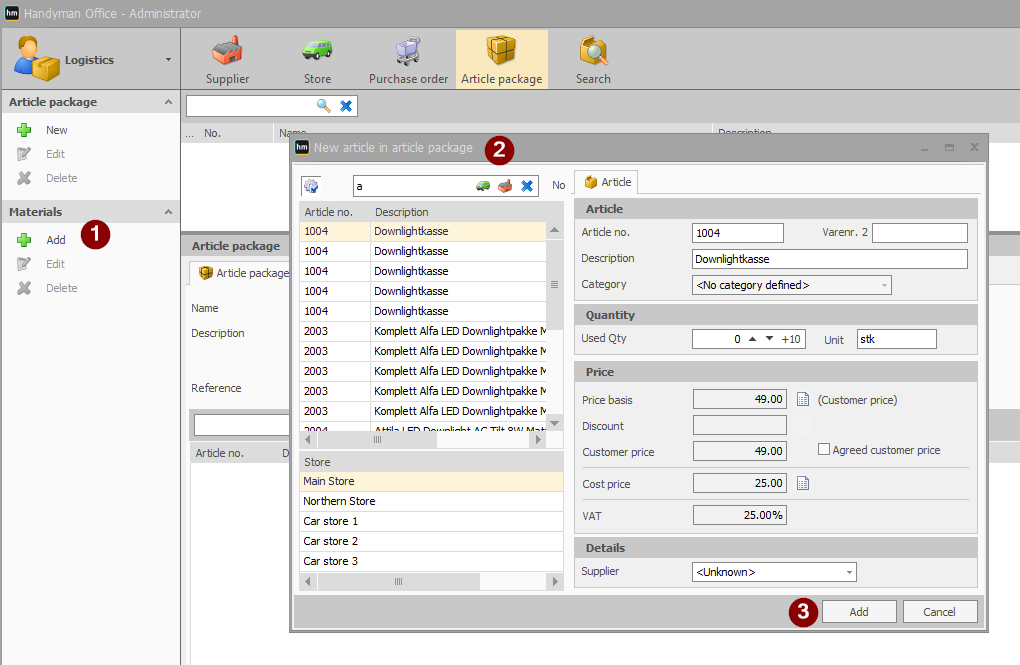Select Main Store in the store list
The height and width of the screenshot is (665, 1020).
point(431,482)
